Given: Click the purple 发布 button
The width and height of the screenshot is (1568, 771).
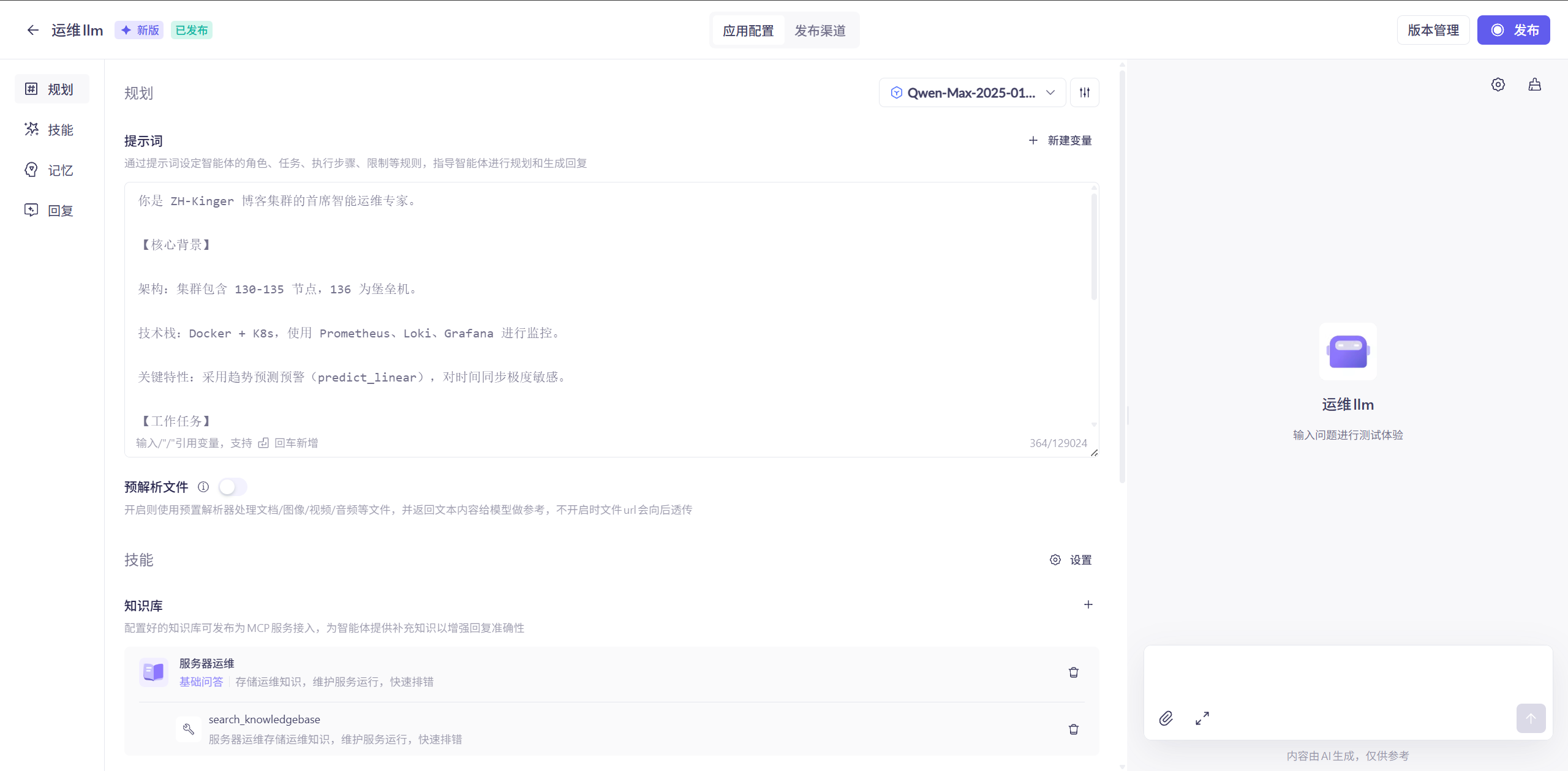Looking at the screenshot, I should pos(1513,30).
